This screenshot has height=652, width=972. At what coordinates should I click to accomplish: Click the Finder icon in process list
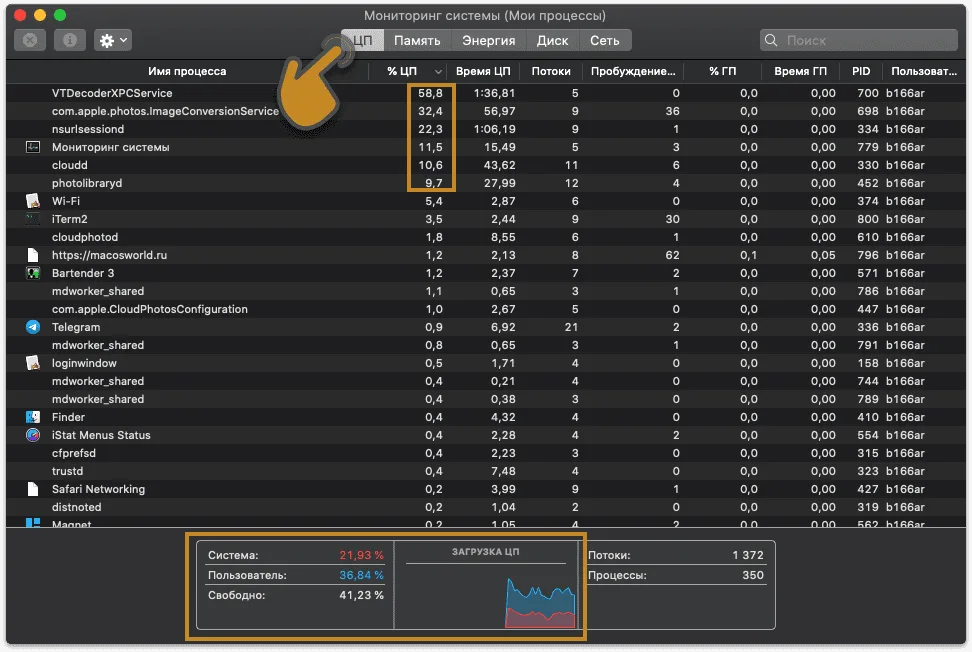pyautogui.click(x=33, y=417)
